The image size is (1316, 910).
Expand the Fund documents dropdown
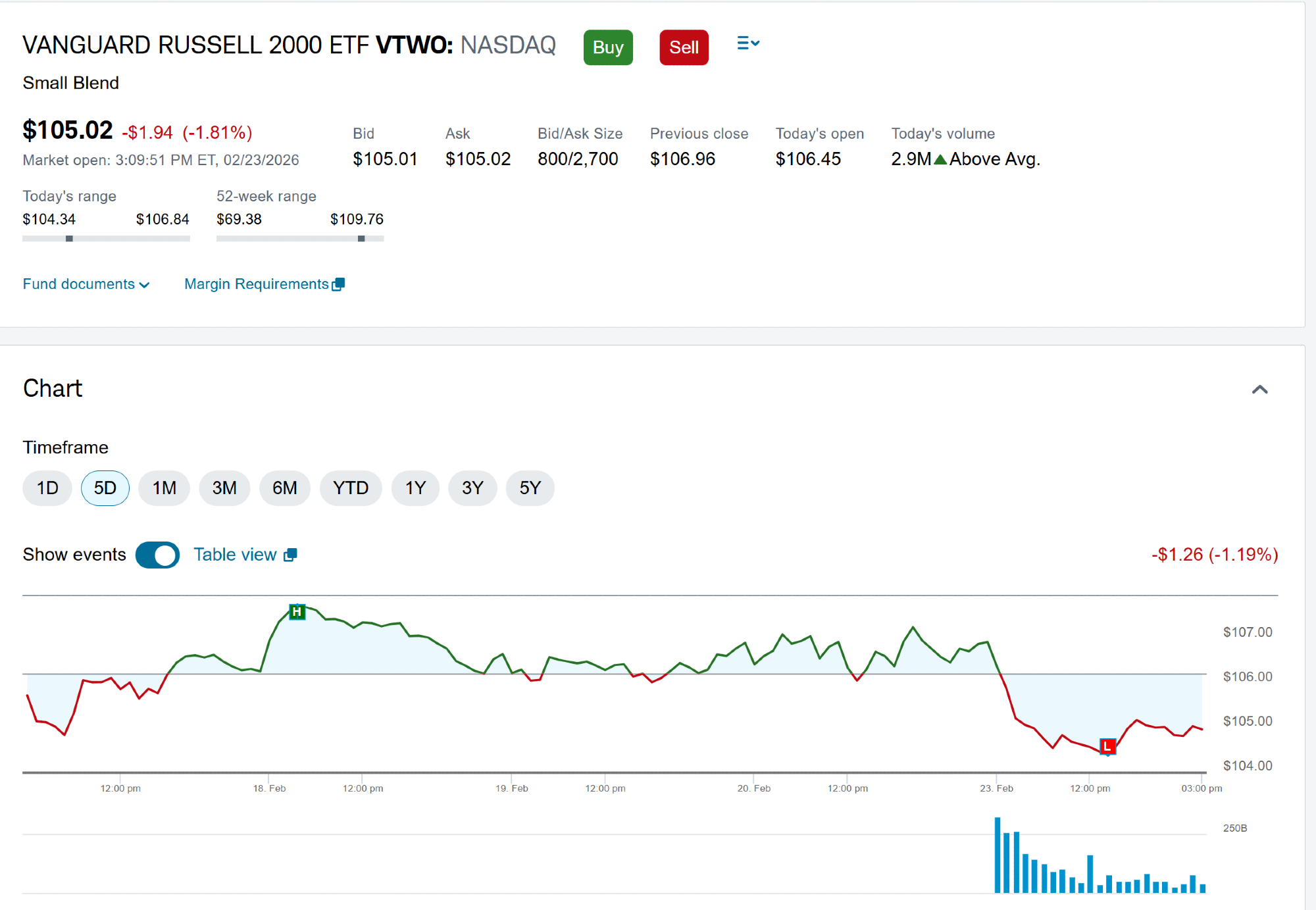coord(86,284)
